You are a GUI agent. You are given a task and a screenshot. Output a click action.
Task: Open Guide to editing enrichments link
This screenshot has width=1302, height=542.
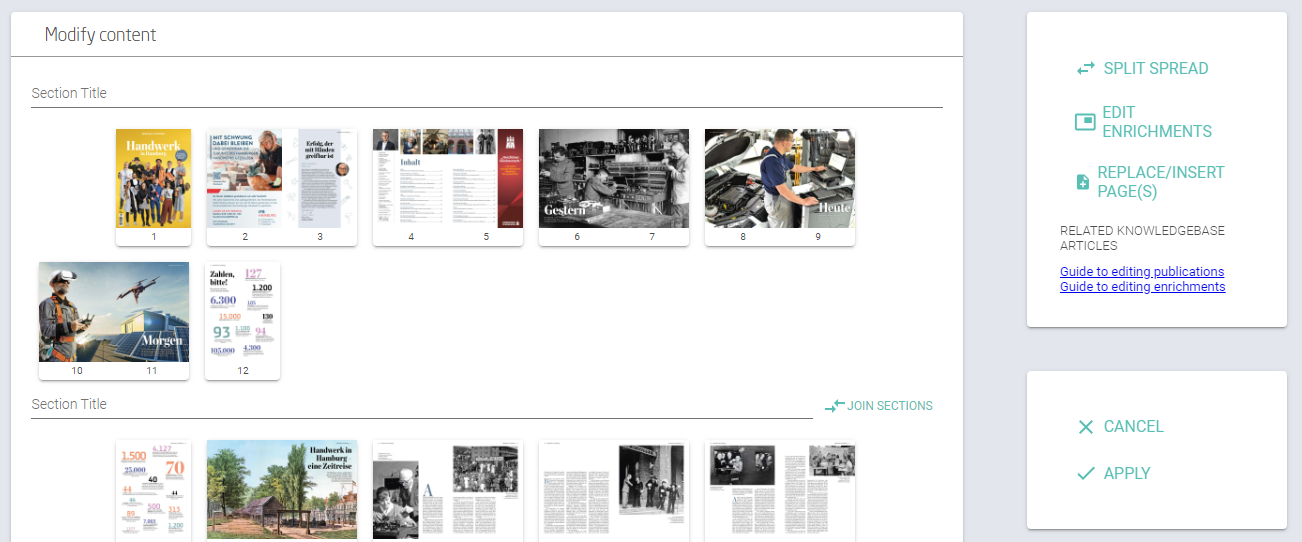pyautogui.click(x=1142, y=287)
